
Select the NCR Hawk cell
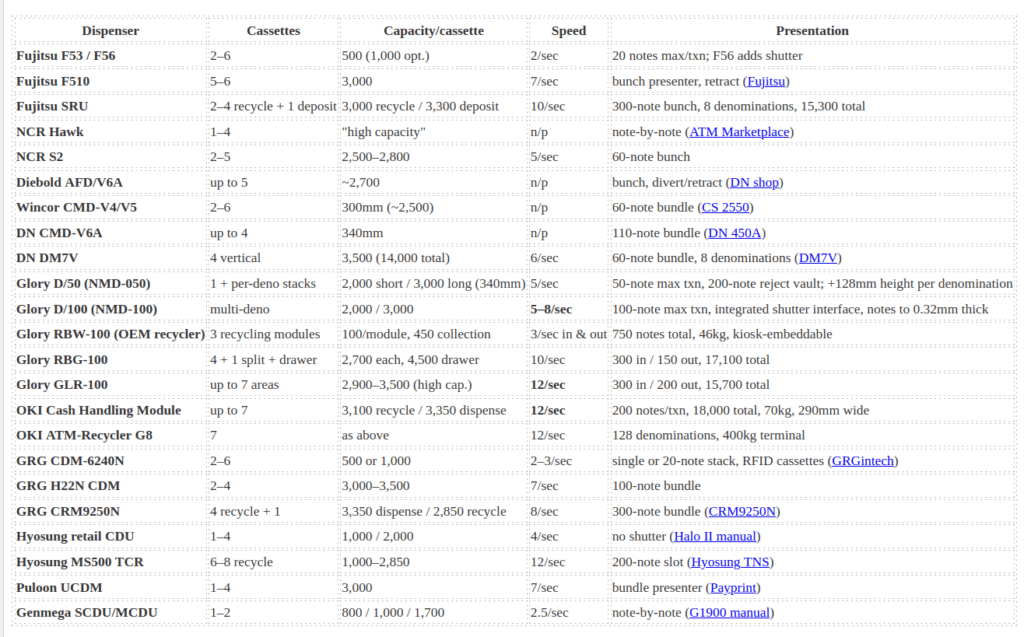tap(110, 132)
